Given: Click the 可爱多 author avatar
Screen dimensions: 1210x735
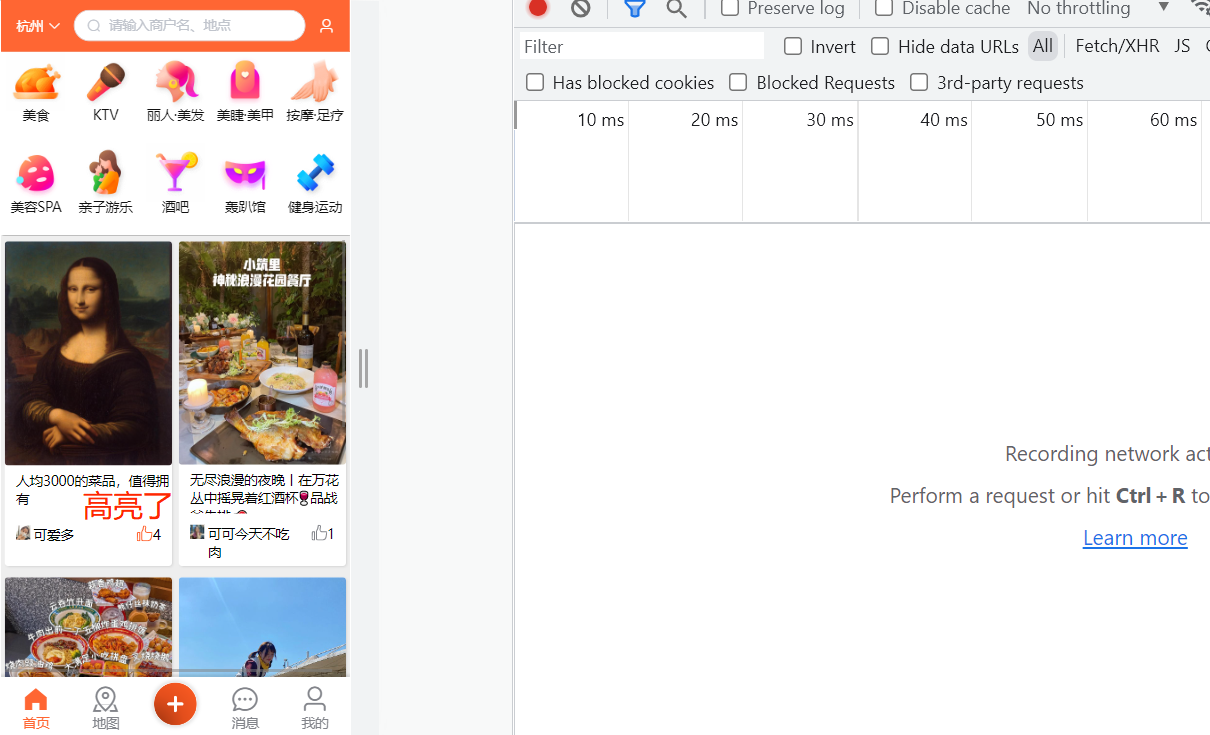Looking at the screenshot, I should click(x=23, y=533).
